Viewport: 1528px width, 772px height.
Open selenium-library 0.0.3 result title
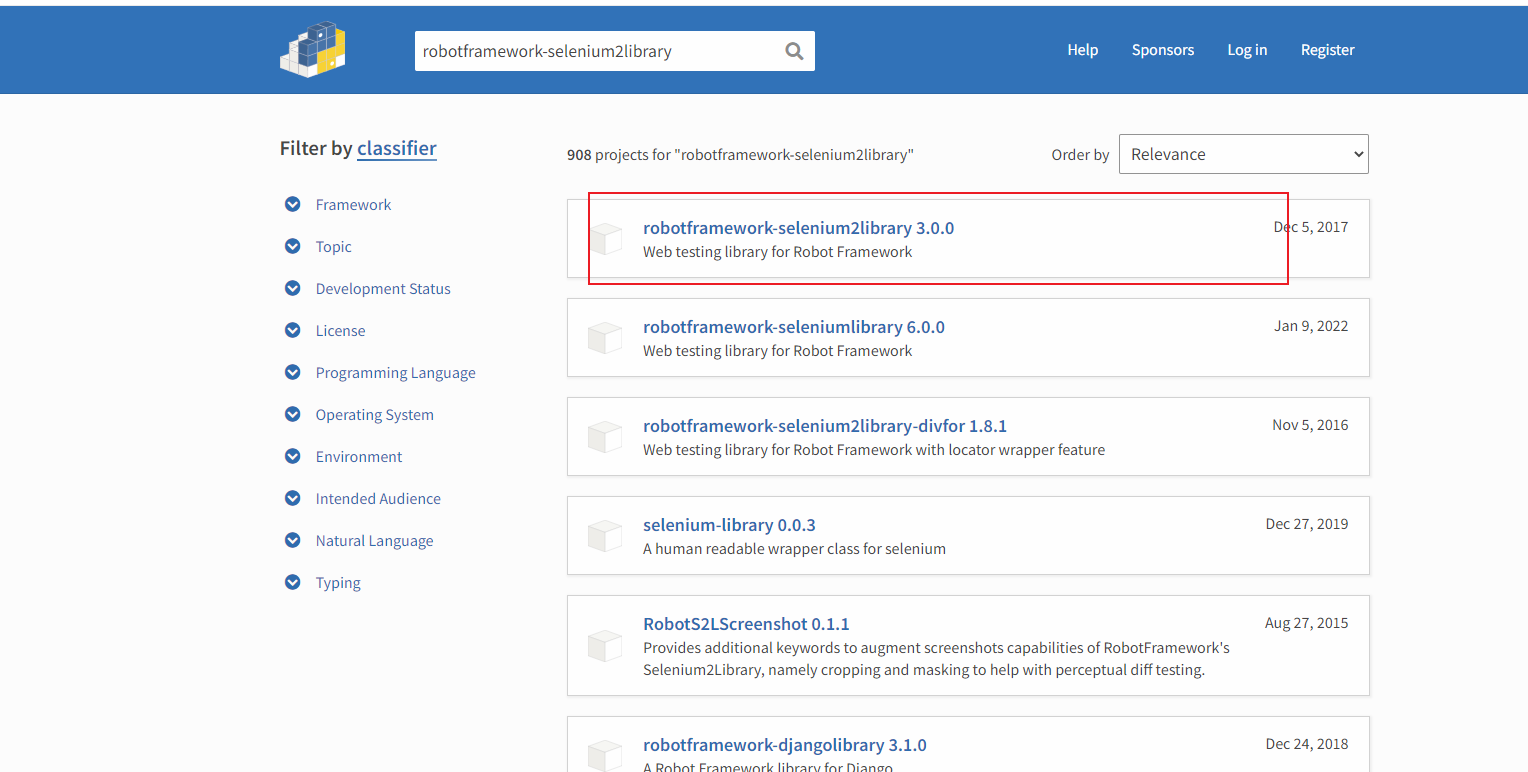click(x=729, y=525)
